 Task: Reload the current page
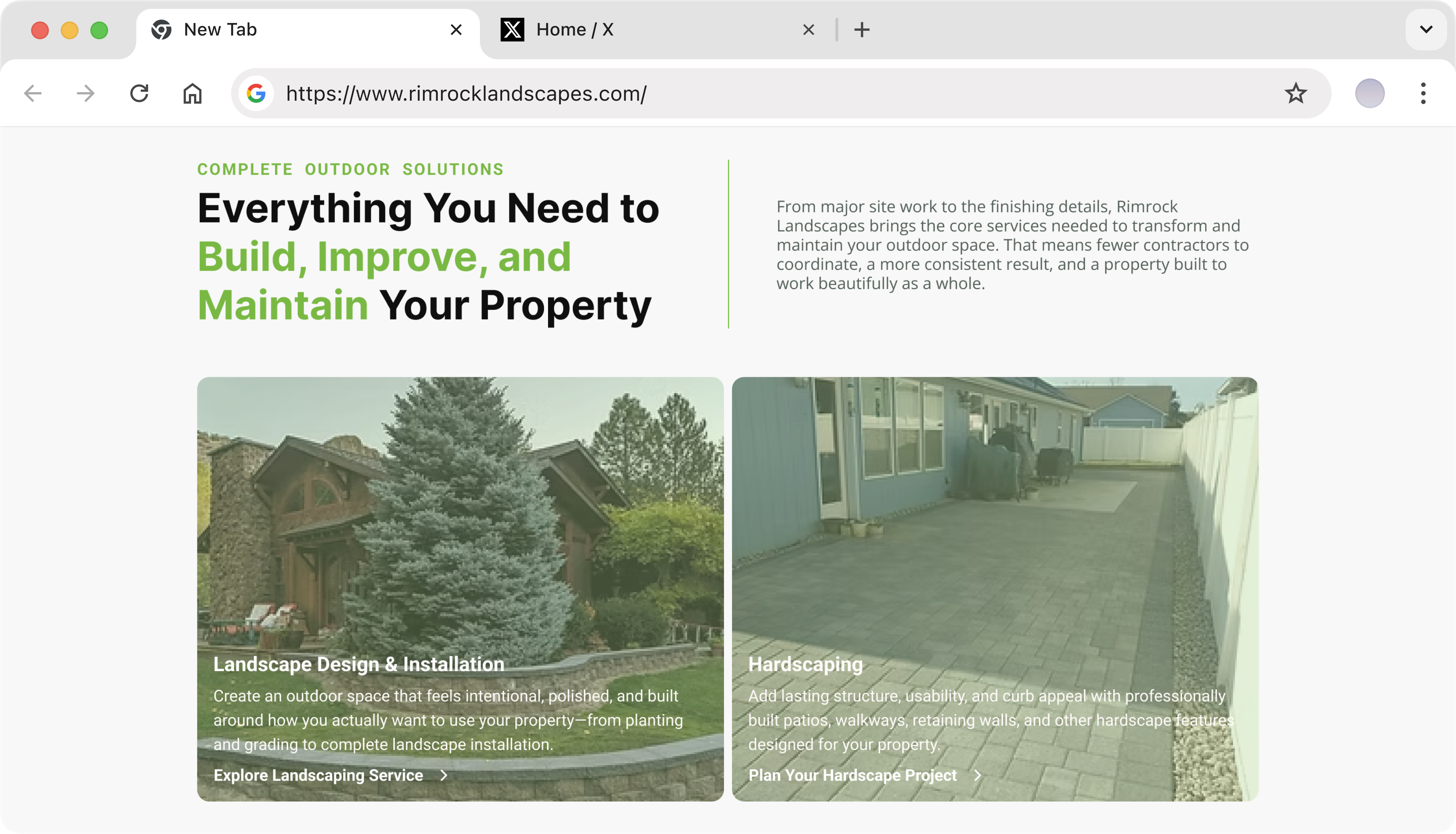pos(139,93)
